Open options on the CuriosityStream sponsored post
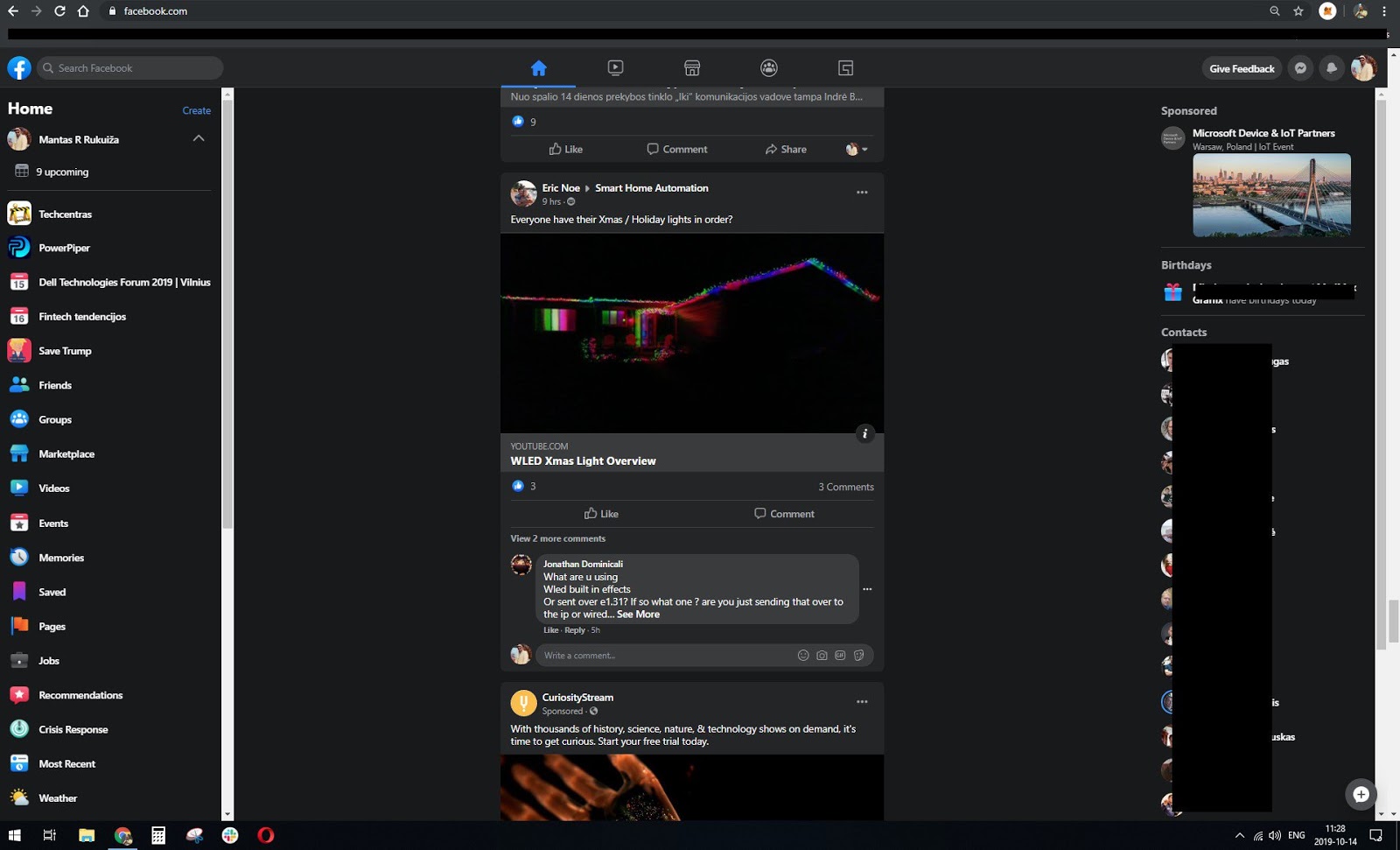 pos(862,700)
